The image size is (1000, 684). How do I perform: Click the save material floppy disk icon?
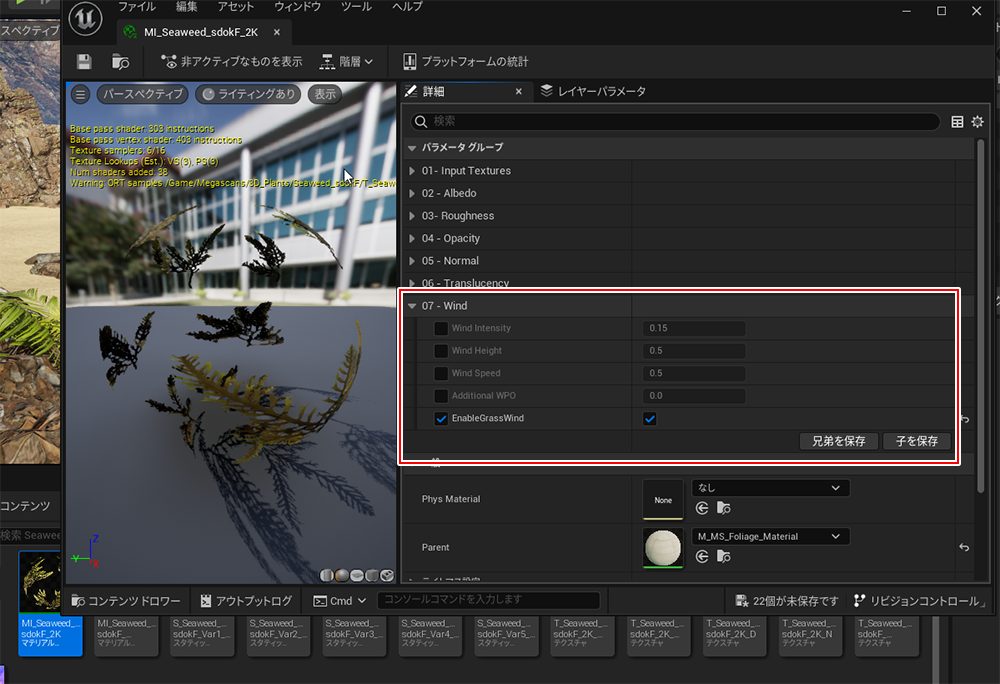(84, 62)
